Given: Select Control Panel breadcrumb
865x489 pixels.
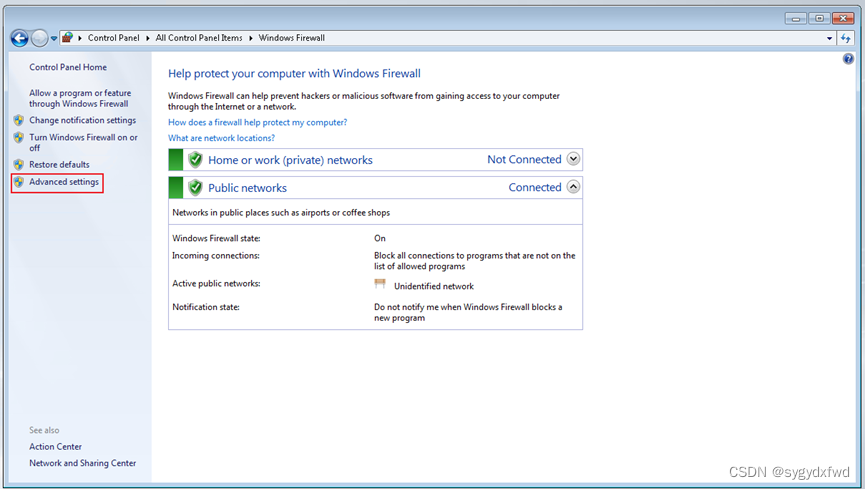Looking at the screenshot, I should coord(113,38).
